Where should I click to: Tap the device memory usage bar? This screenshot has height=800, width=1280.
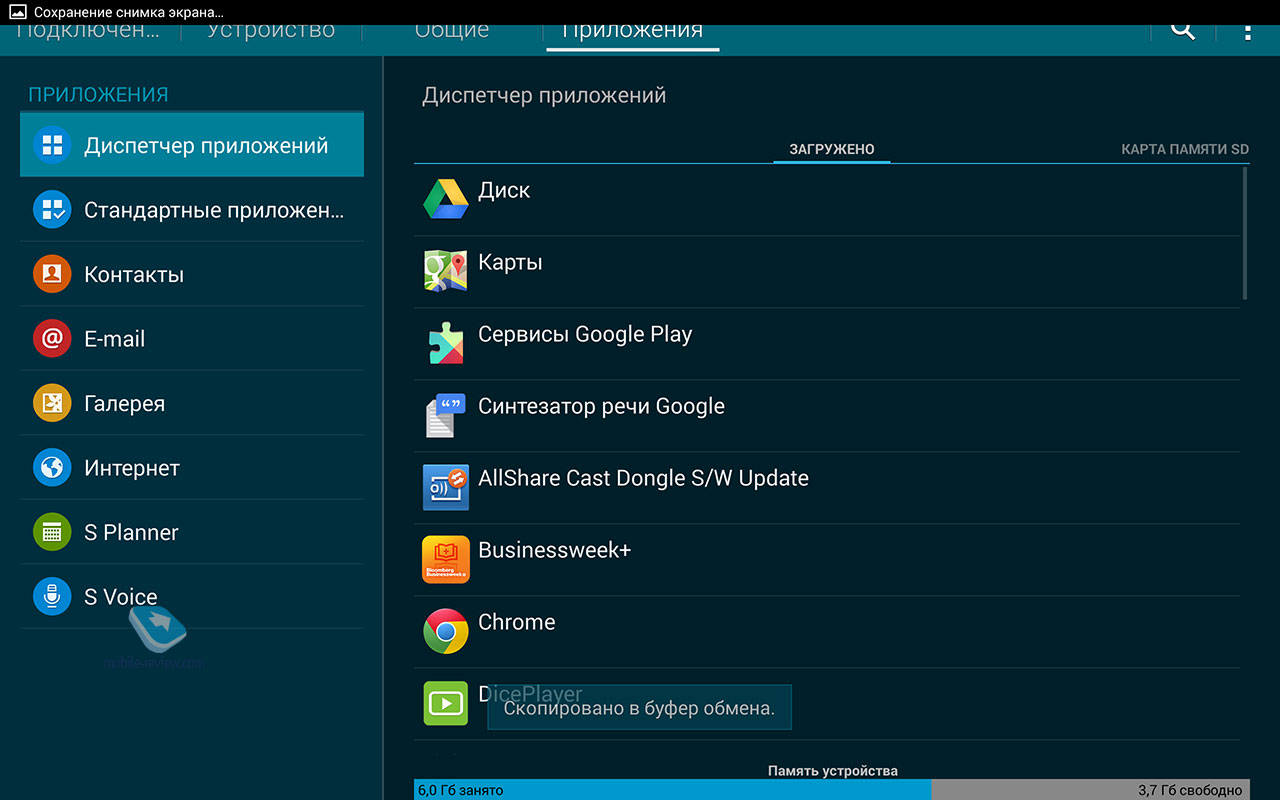(x=832, y=790)
